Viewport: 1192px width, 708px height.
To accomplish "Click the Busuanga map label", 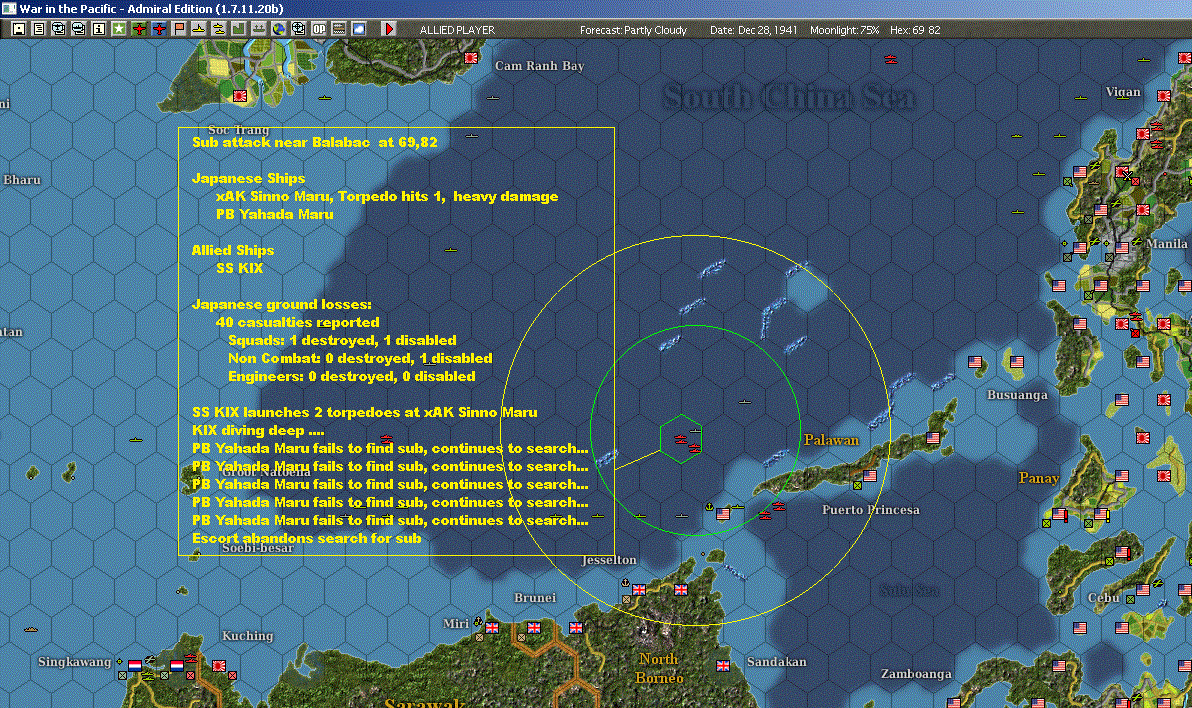I will (x=1017, y=395).
